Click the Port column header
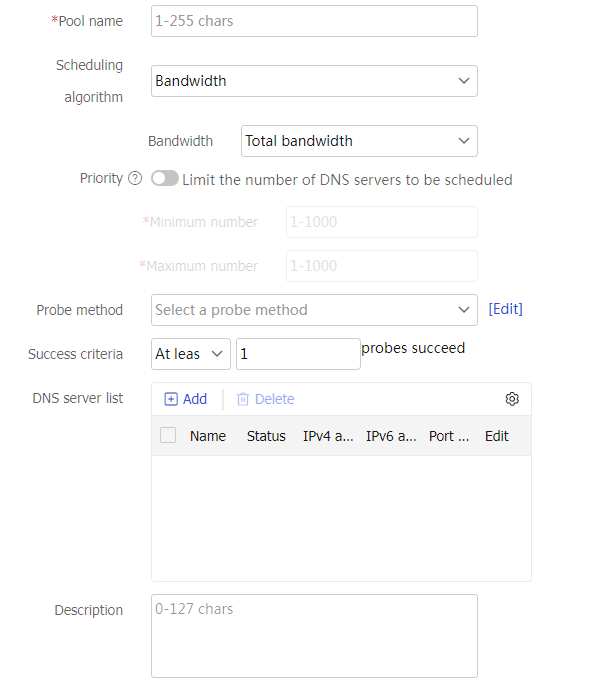This screenshot has width=589, height=695. tap(449, 436)
